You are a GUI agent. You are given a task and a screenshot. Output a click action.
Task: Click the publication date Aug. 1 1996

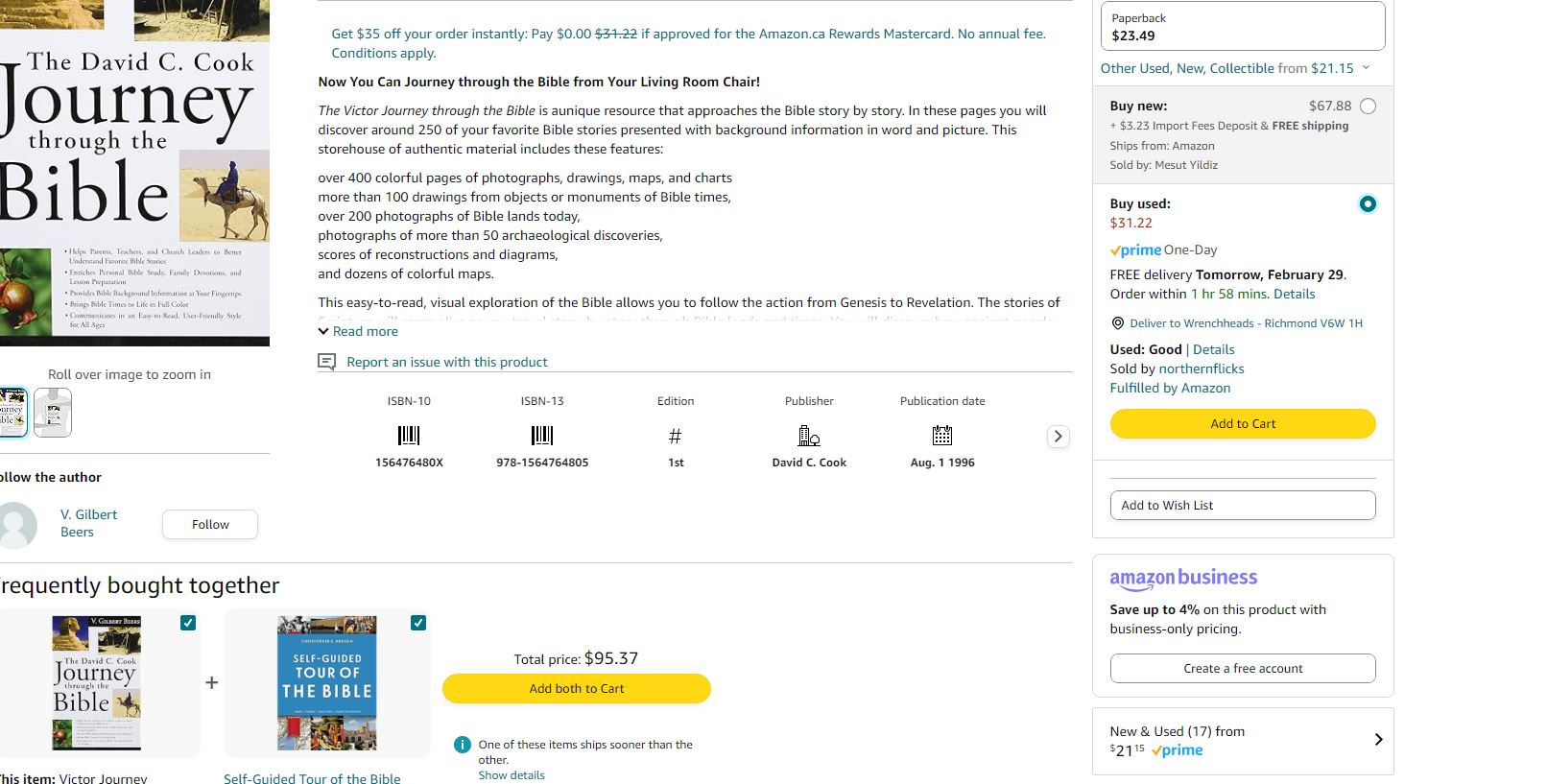942,463
